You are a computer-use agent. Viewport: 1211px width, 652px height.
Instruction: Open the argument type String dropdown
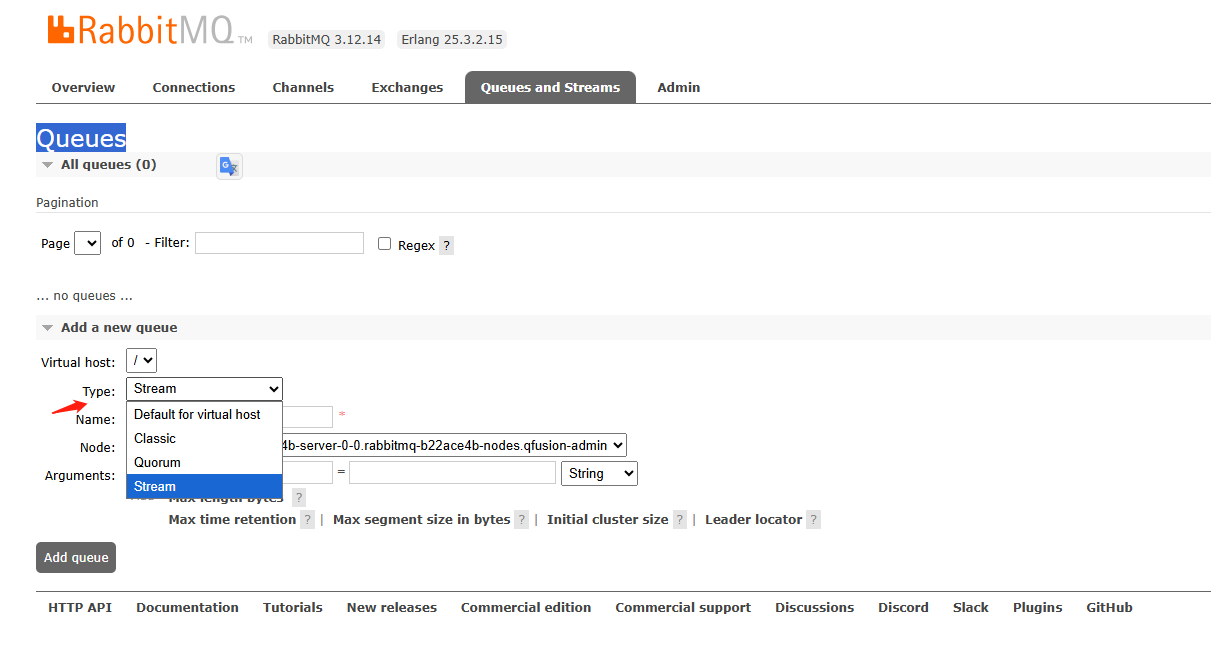click(600, 473)
